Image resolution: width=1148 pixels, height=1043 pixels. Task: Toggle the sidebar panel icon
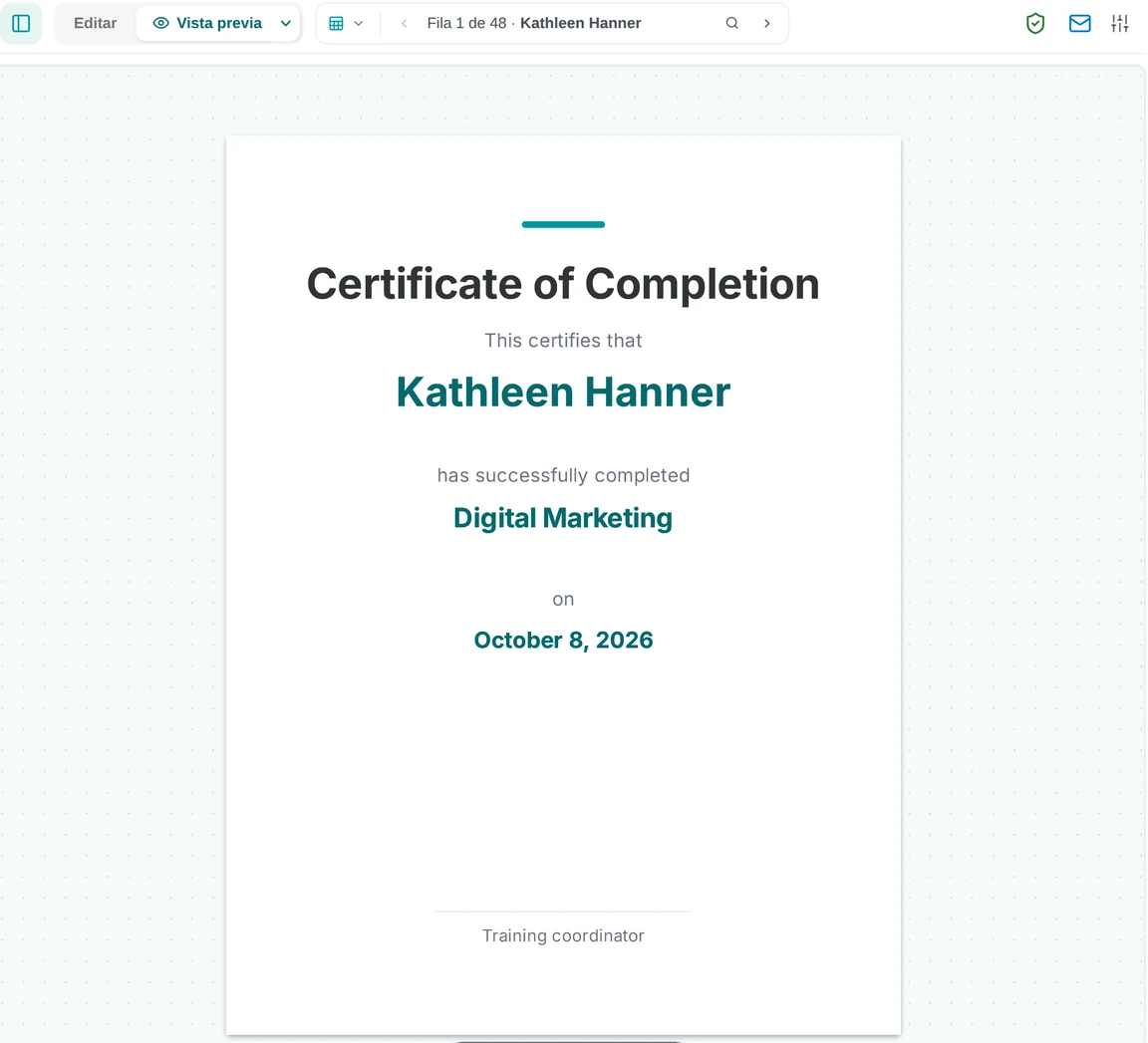coord(21,24)
